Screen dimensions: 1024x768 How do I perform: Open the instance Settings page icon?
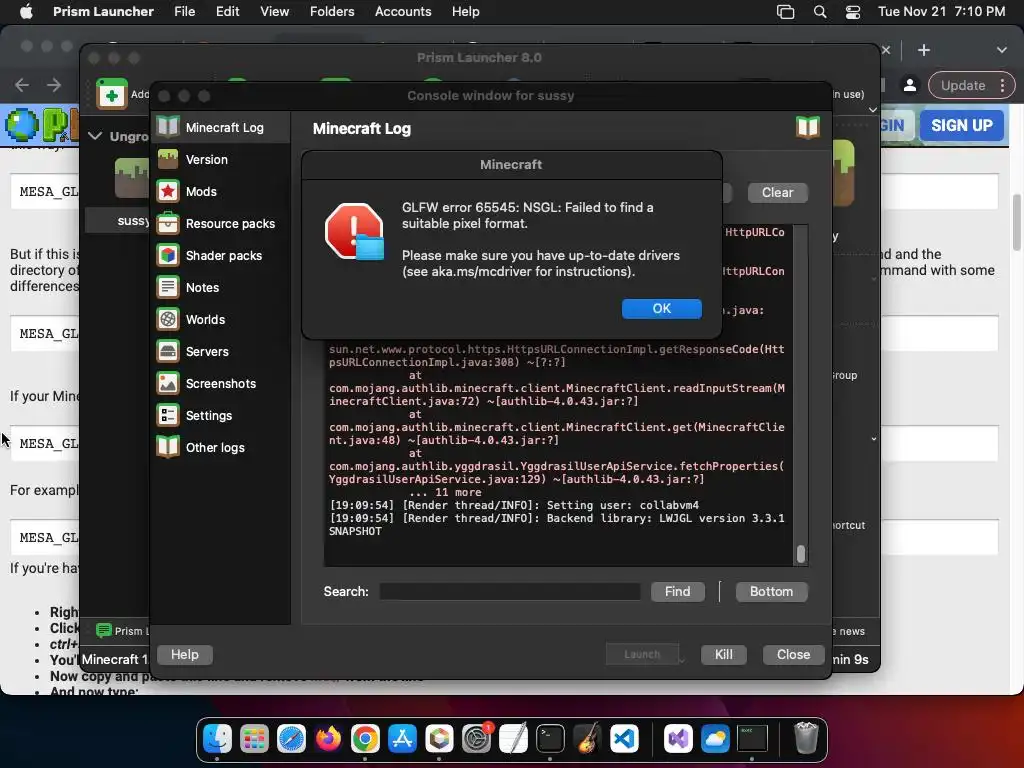[x=168, y=415]
